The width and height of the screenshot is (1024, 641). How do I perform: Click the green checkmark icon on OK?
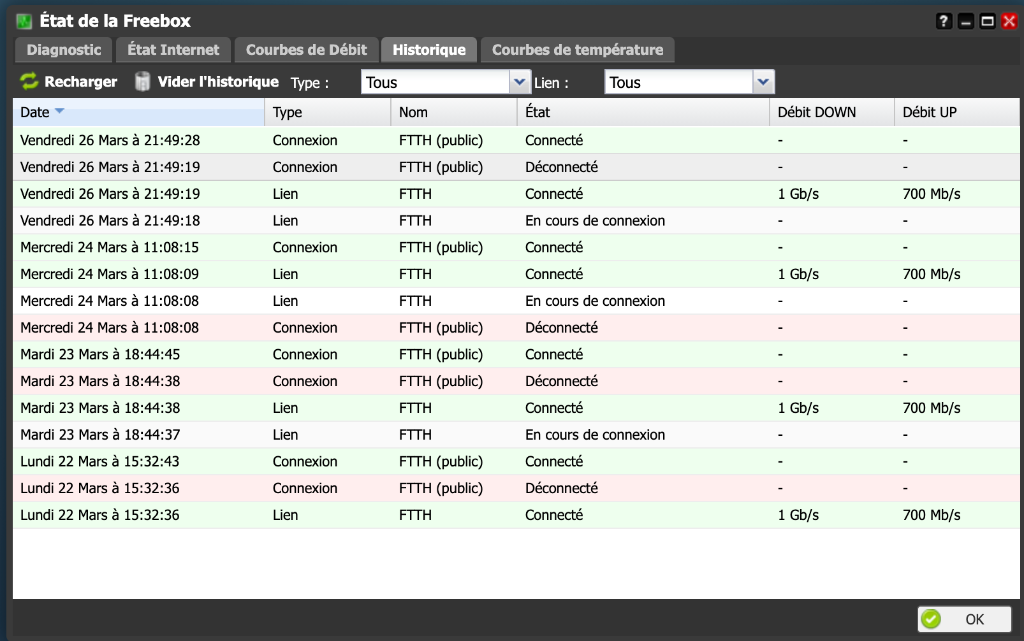(x=931, y=619)
